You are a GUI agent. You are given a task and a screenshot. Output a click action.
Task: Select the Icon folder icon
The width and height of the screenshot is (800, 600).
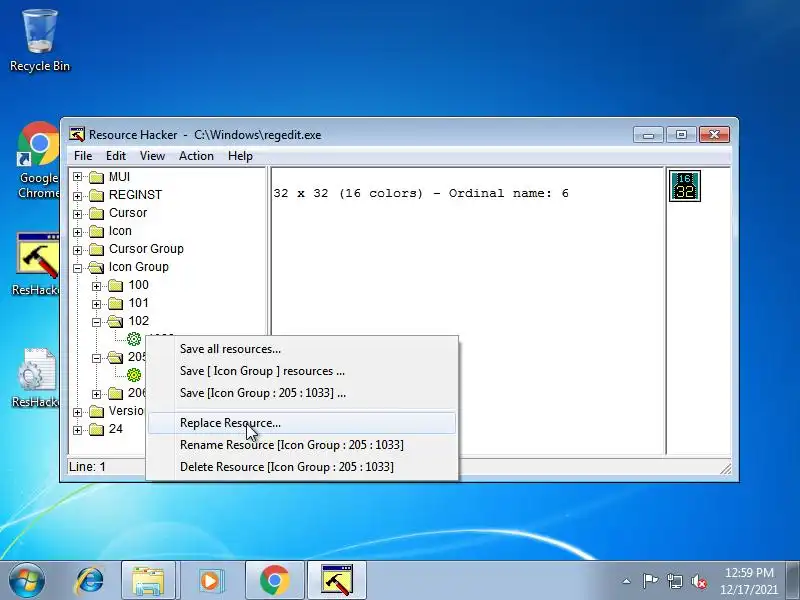pos(96,231)
